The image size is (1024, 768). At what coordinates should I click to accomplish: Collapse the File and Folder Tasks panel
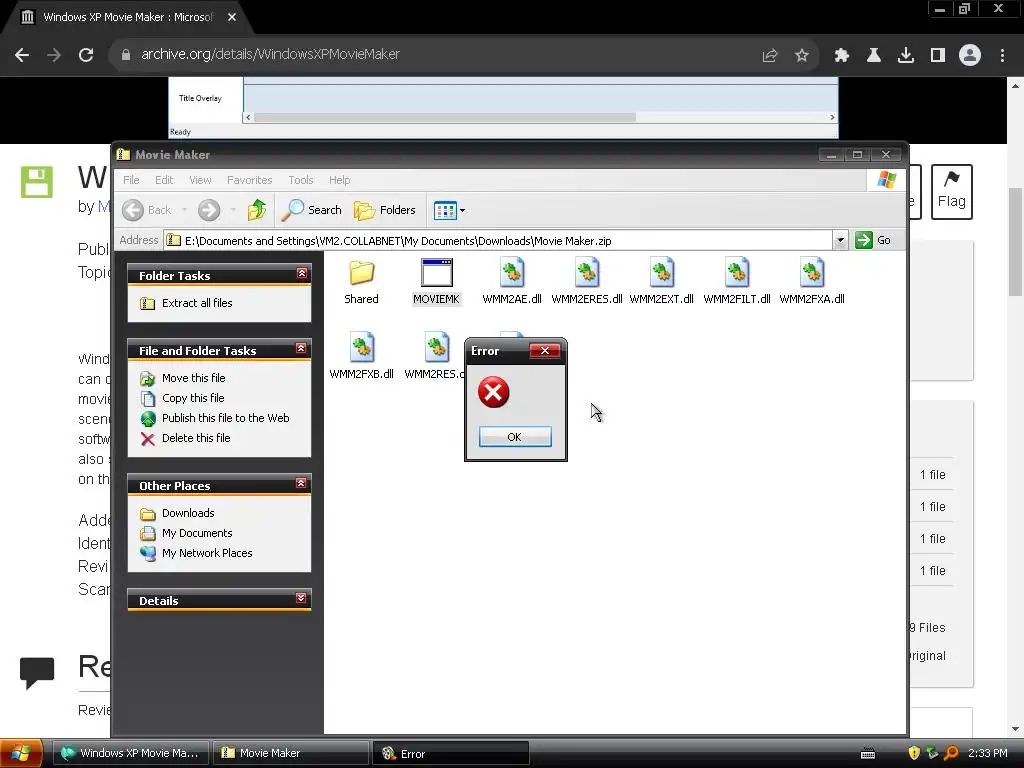point(301,348)
